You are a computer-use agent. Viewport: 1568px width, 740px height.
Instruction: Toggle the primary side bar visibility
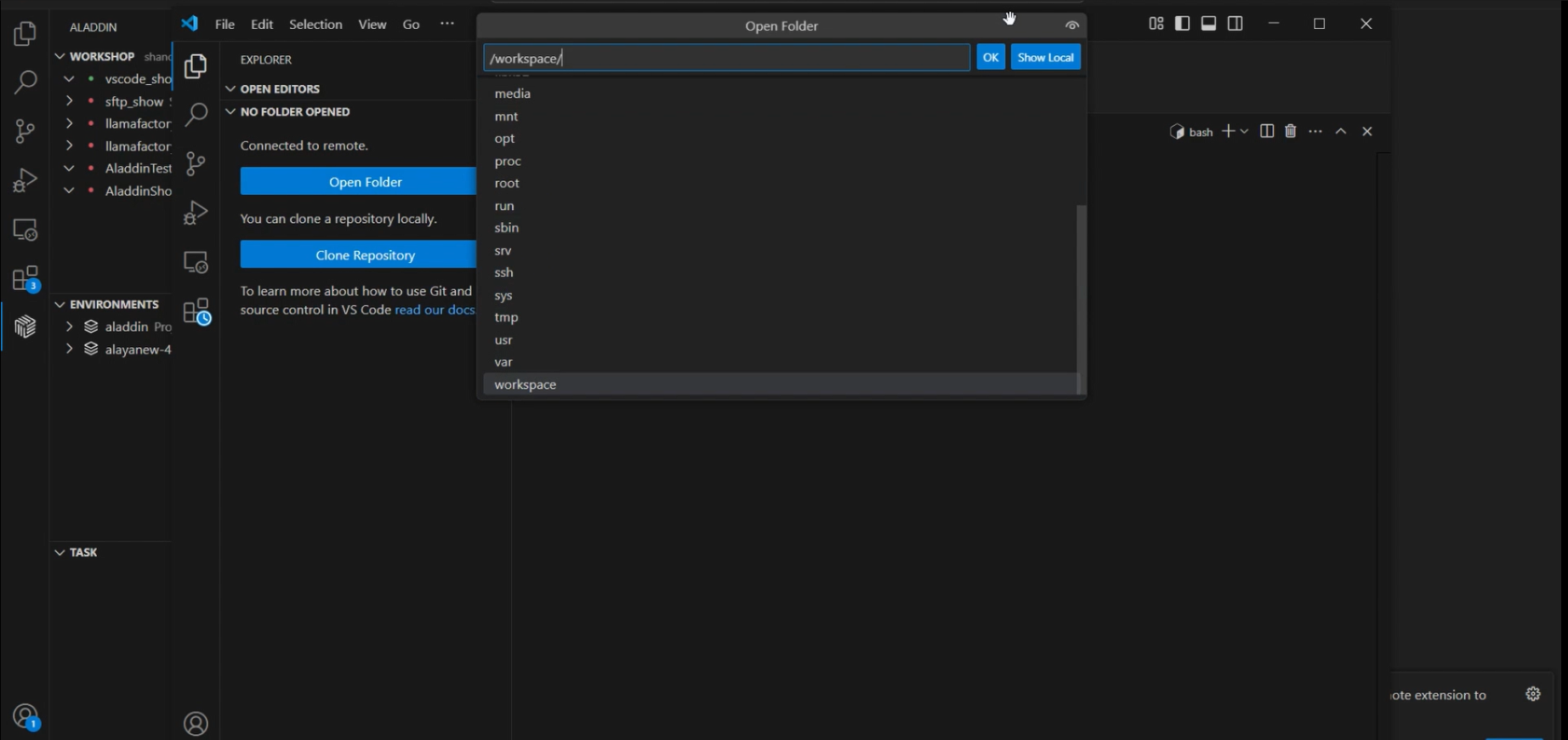coord(1182,24)
